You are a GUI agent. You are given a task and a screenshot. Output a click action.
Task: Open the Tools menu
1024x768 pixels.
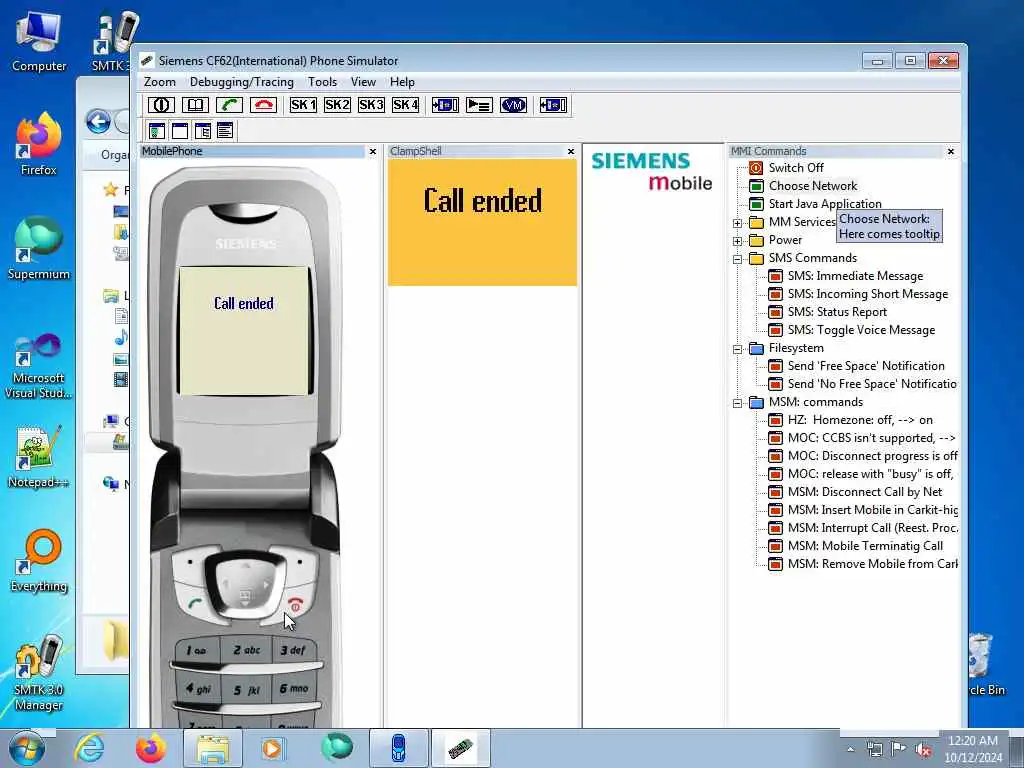click(323, 82)
